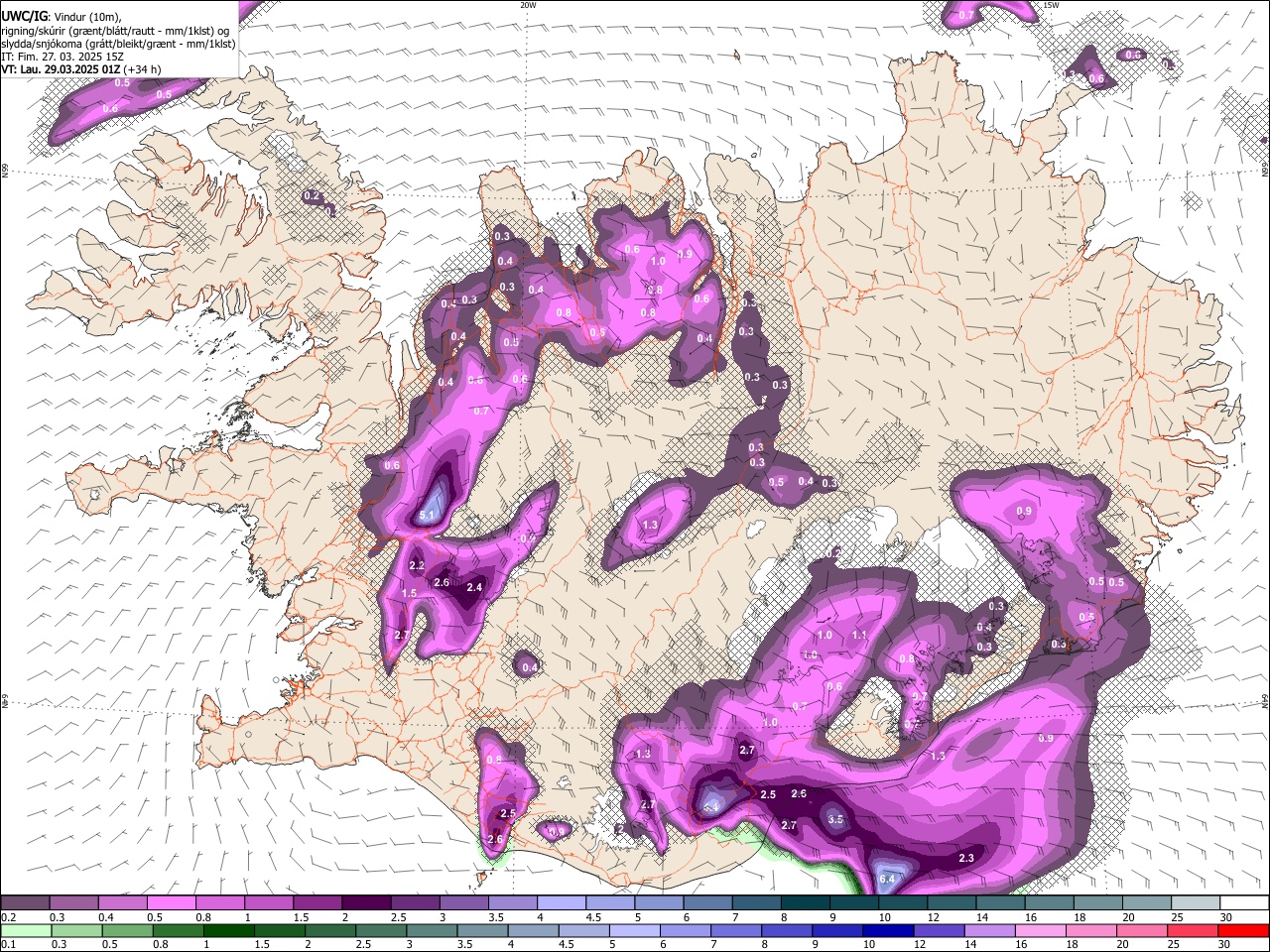Click the 0.4 label in the snow legend
The width and height of the screenshot is (1270, 952).
106,917
